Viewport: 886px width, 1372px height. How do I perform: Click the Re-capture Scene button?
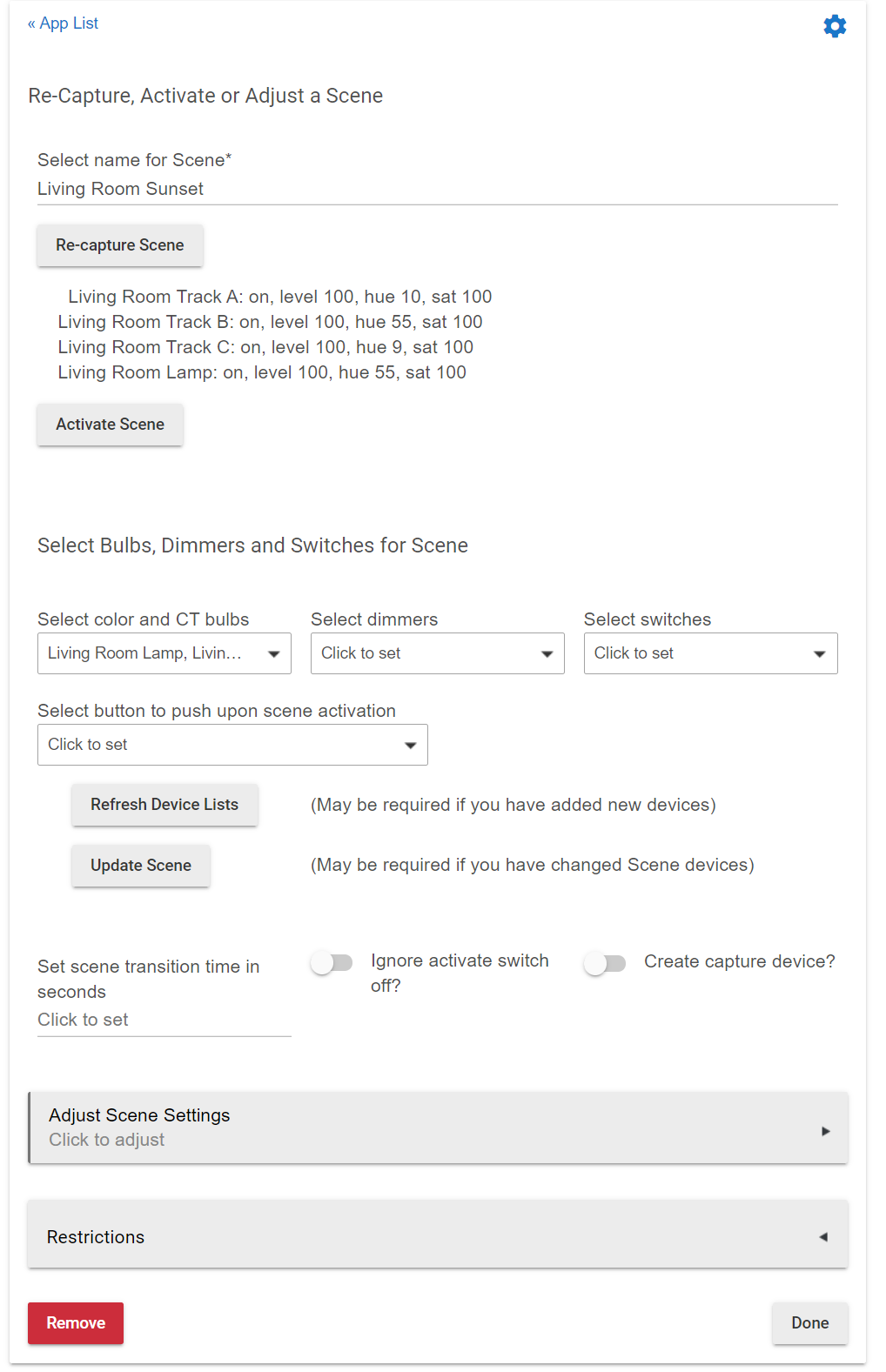coord(120,245)
